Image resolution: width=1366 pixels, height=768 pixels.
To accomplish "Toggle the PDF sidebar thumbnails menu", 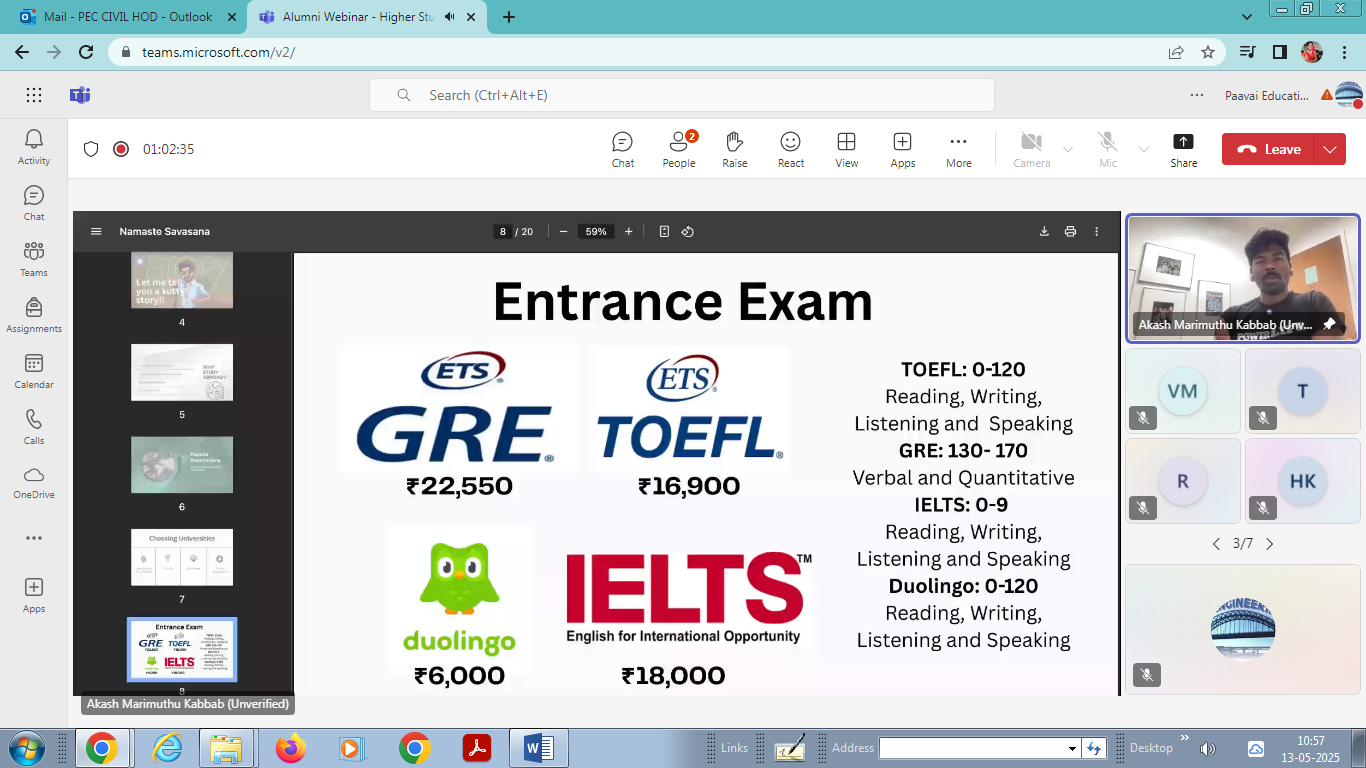I will (96, 231).
